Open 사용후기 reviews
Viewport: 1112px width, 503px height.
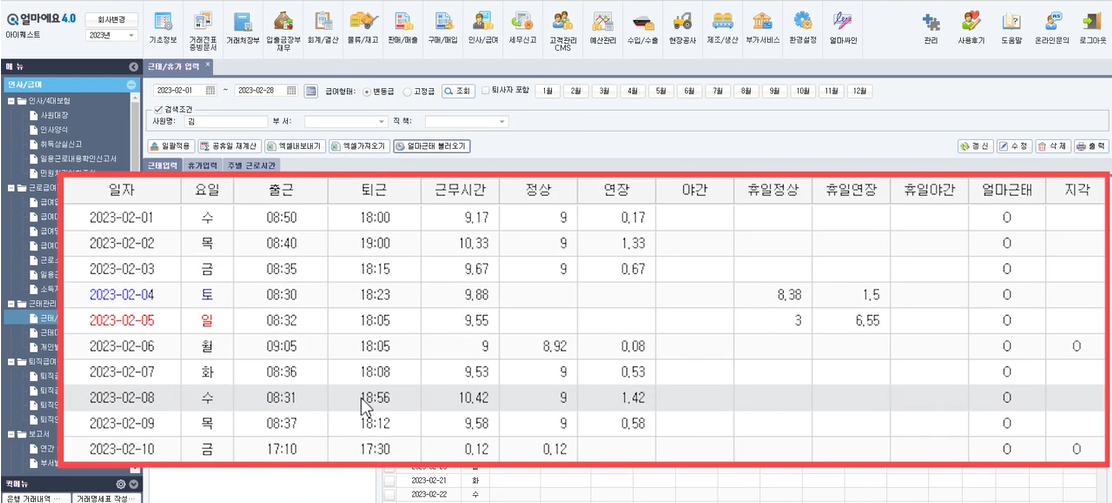pyautogui.click(x=971, y=27)
